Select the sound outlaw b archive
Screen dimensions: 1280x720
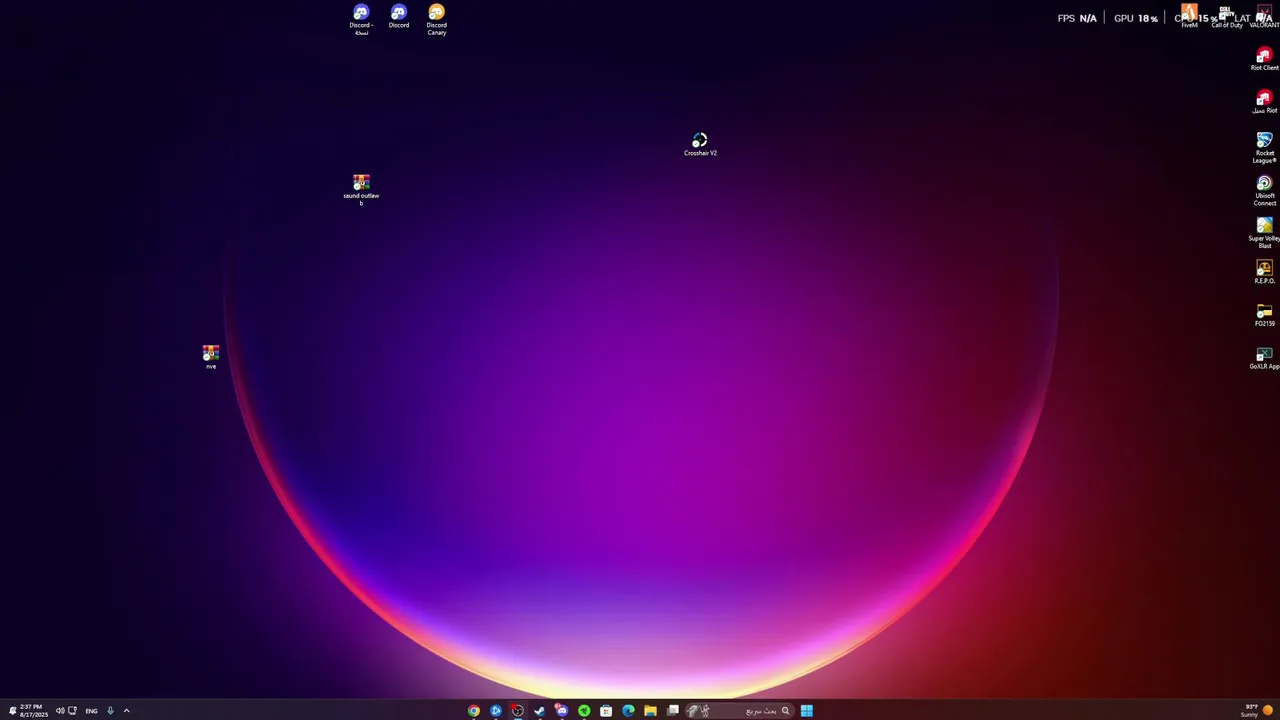361,189
